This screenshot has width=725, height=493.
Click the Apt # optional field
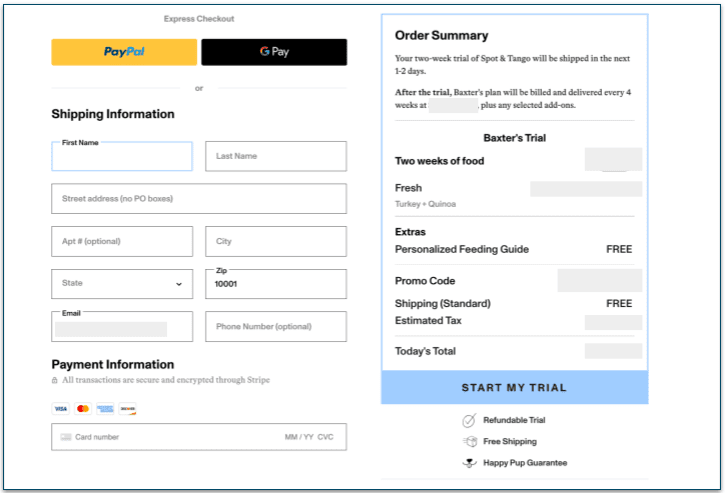click(122, 241)
